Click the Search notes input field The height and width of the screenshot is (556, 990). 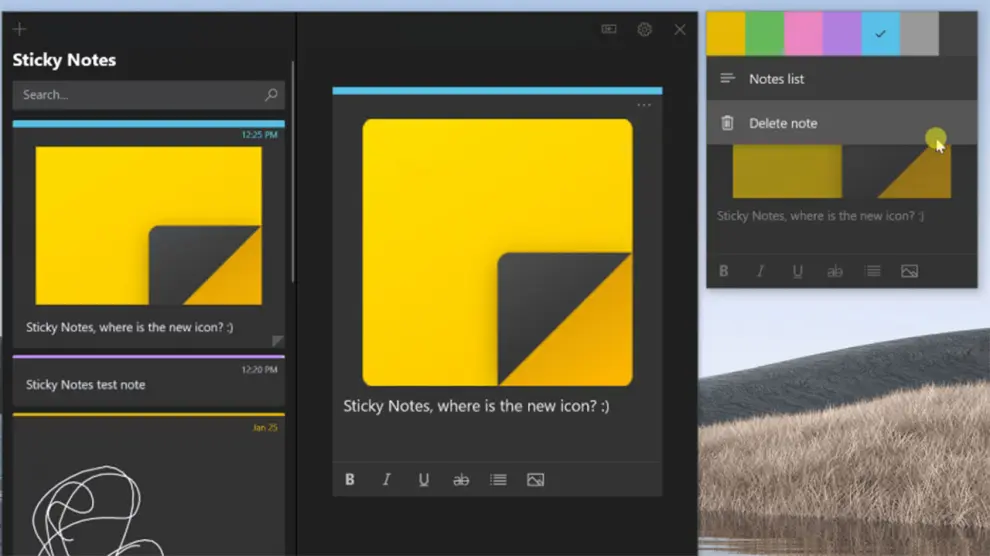pyautogui.click(x=138, y=95)
